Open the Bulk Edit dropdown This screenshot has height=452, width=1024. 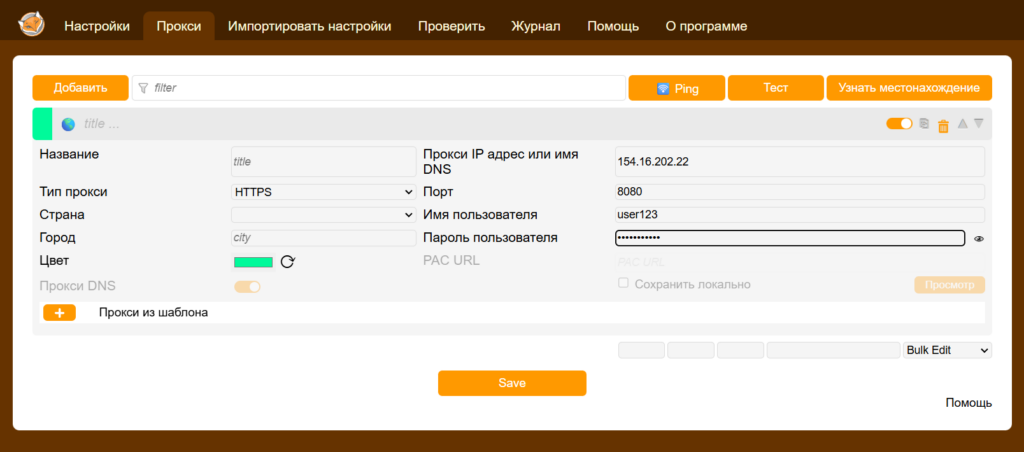tap(948, 350)
